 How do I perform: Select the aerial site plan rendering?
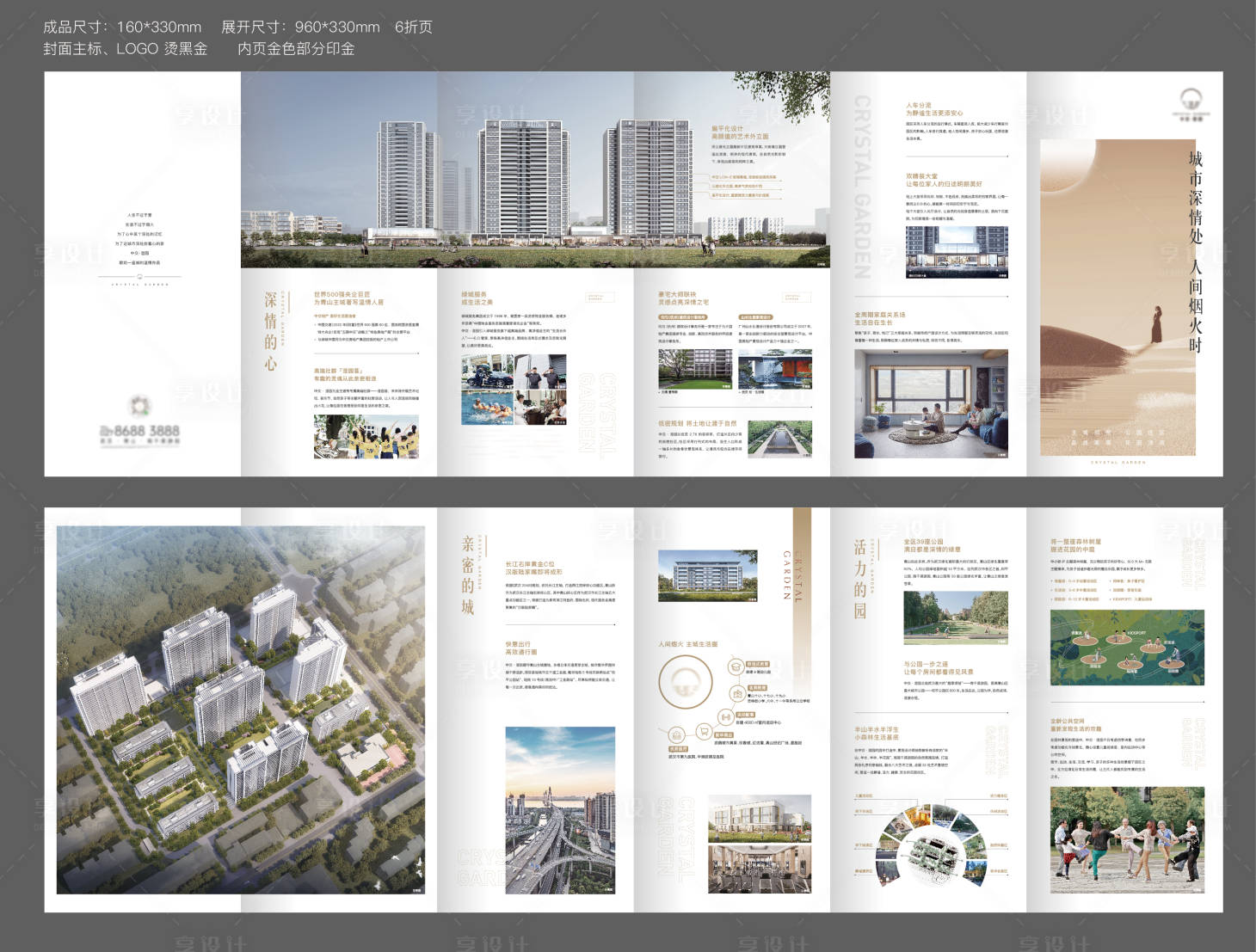click(241, 709)
